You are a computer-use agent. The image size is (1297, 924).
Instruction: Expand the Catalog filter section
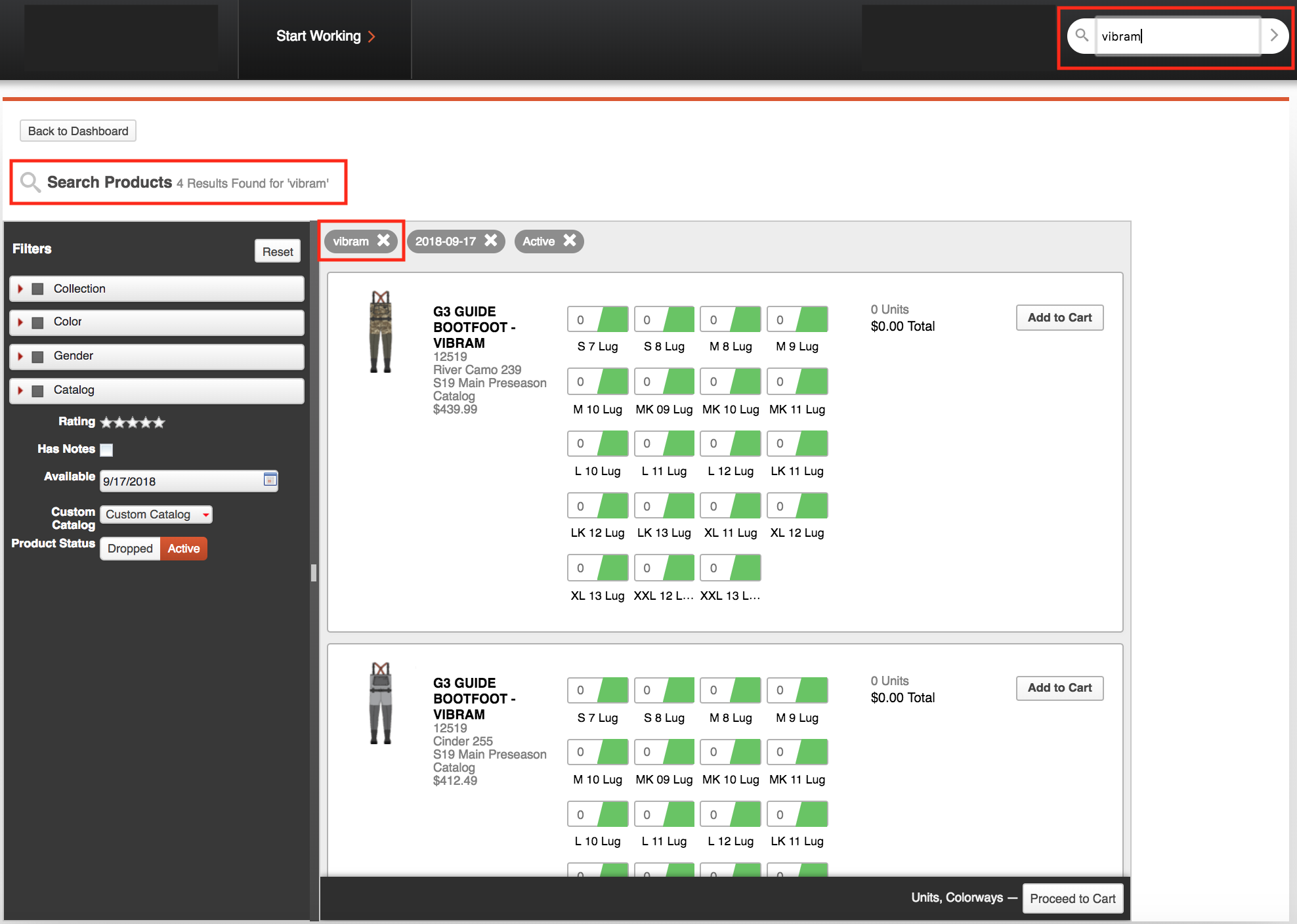(x=20, y=390)
